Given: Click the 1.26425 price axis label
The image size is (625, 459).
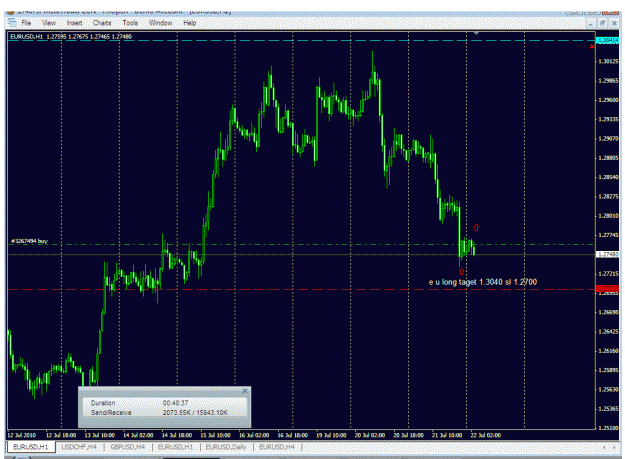Looking at the screenshot, I should (608, 332).
